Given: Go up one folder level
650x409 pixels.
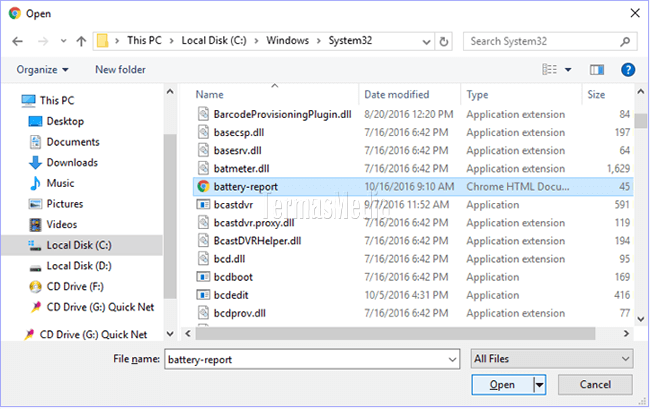Looking at the screenshot, I should pos(81,41).
